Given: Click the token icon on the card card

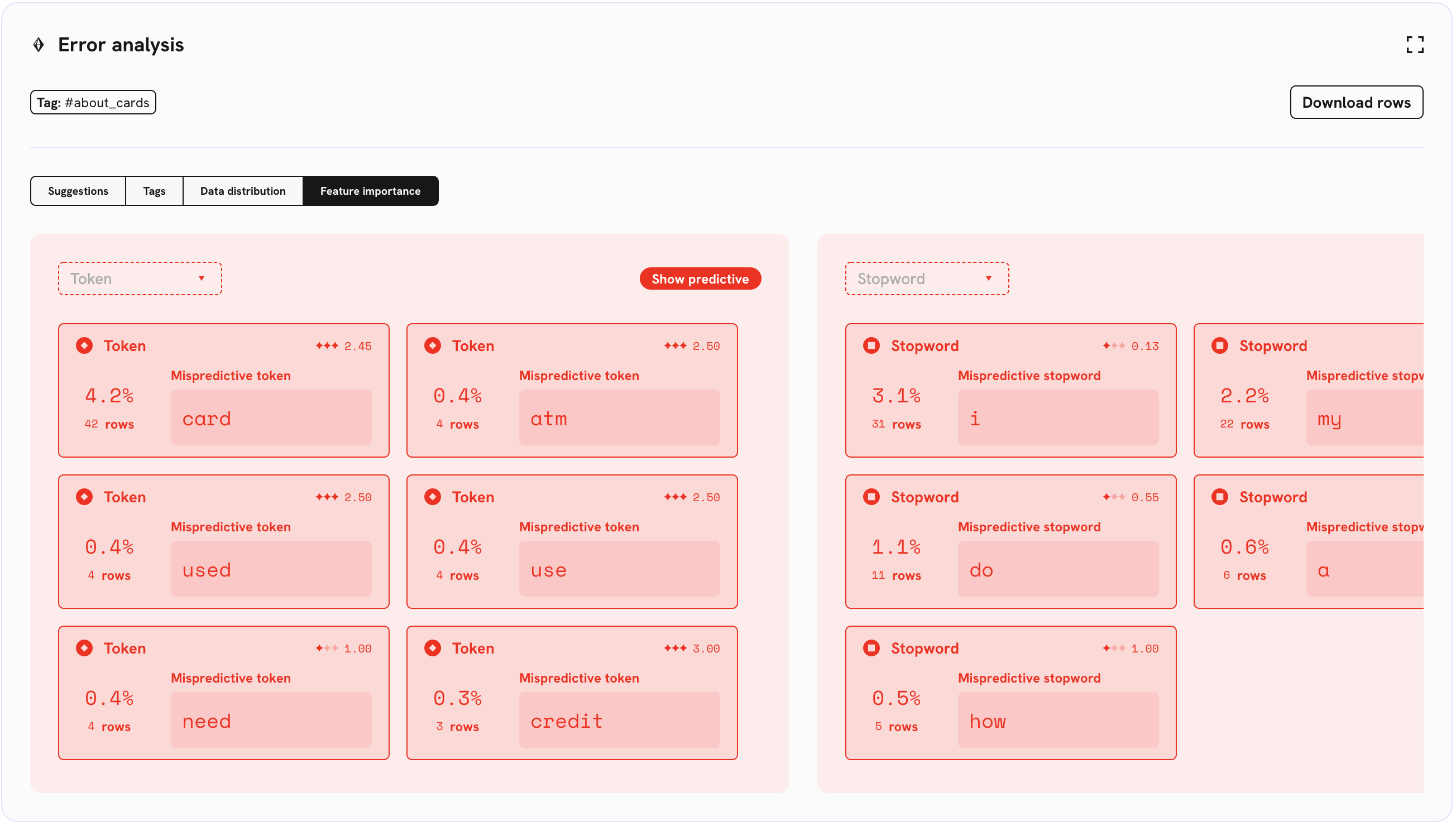Looking at the screenshot, I should (84, 346).
